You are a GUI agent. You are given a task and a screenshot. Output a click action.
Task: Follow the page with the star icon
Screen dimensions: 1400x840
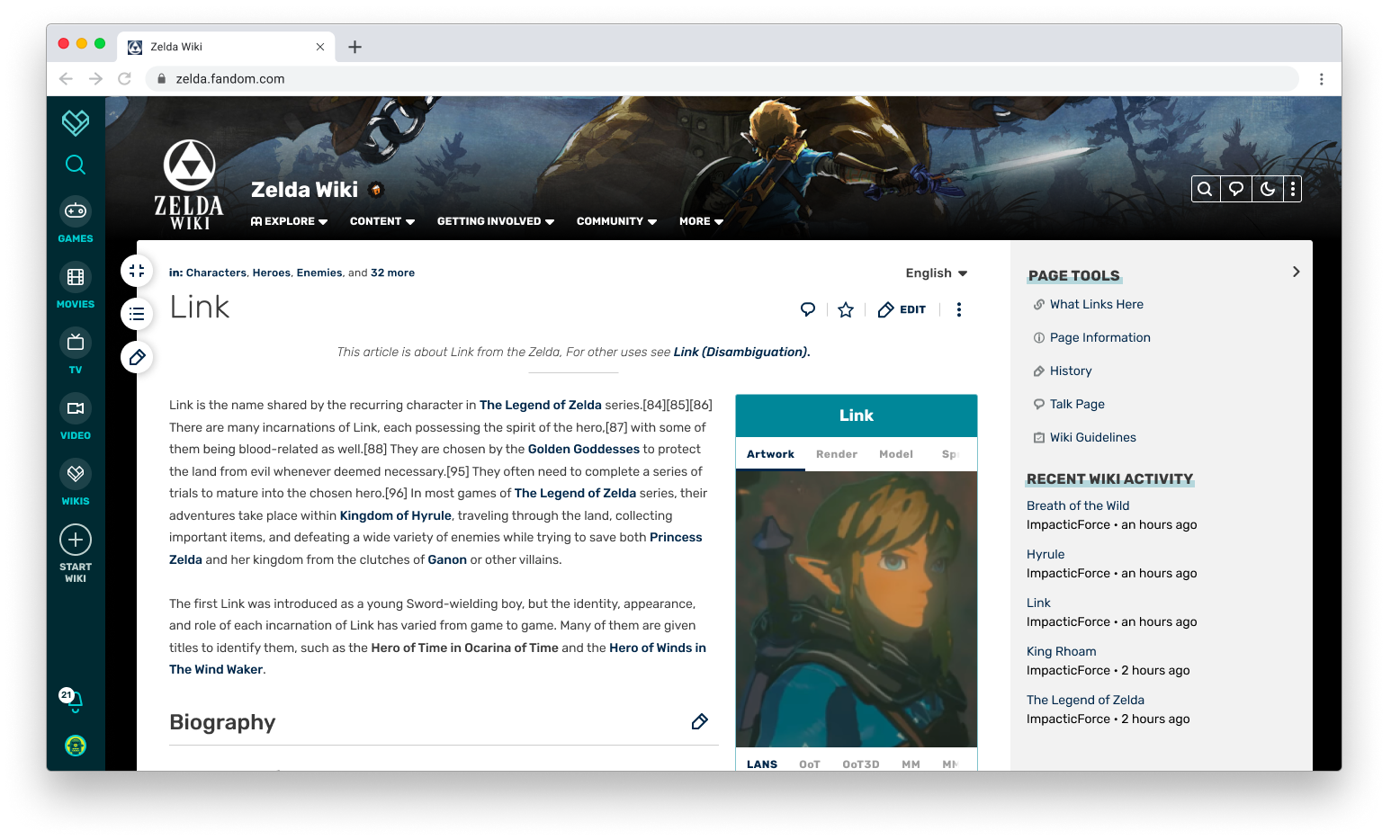[x=846, y=309]
